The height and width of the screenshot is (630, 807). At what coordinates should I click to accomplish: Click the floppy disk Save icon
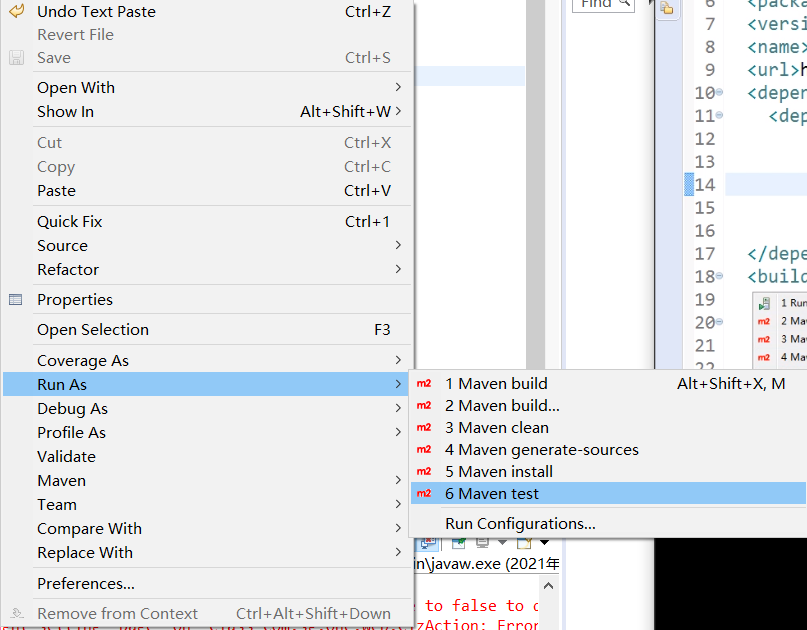pyautogui.click(x=16, y=58)
